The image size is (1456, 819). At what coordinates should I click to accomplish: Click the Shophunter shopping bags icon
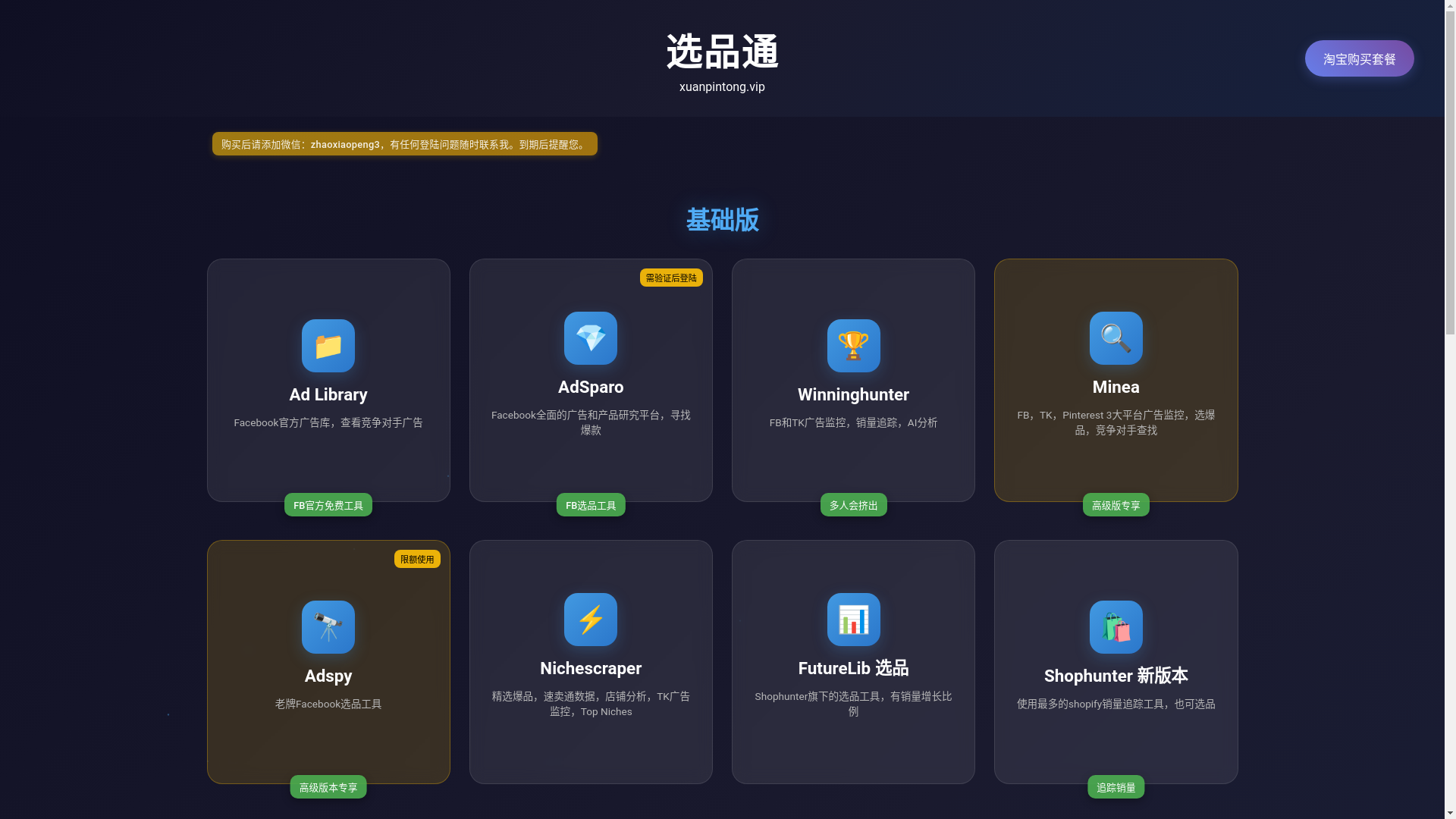coord(1116,627)
